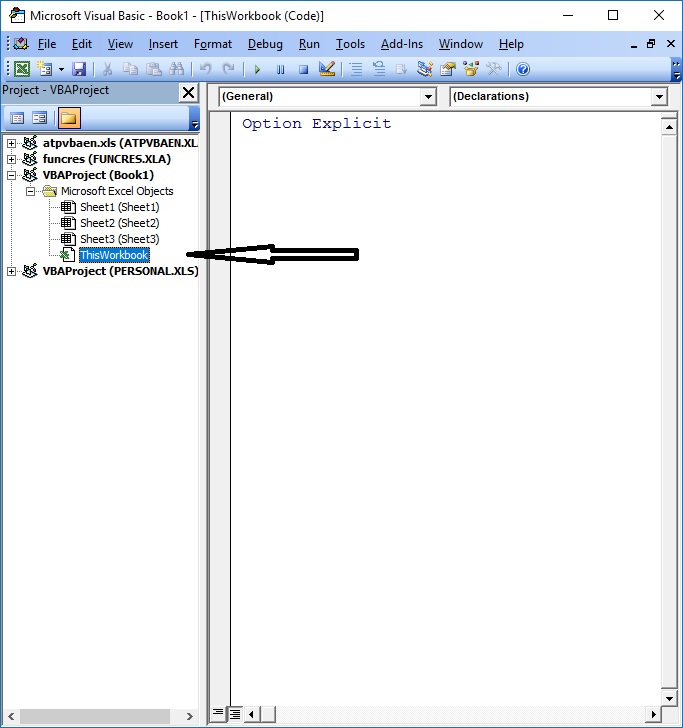The height and width of the screenshot is (728, 683).
Task: Expand the funcres (FUNCRES.XLA) node
Action: [x=12, y=159]
